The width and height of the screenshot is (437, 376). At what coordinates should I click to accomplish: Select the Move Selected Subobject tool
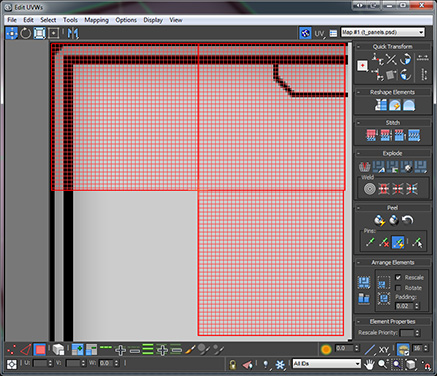tap(12, 33)
